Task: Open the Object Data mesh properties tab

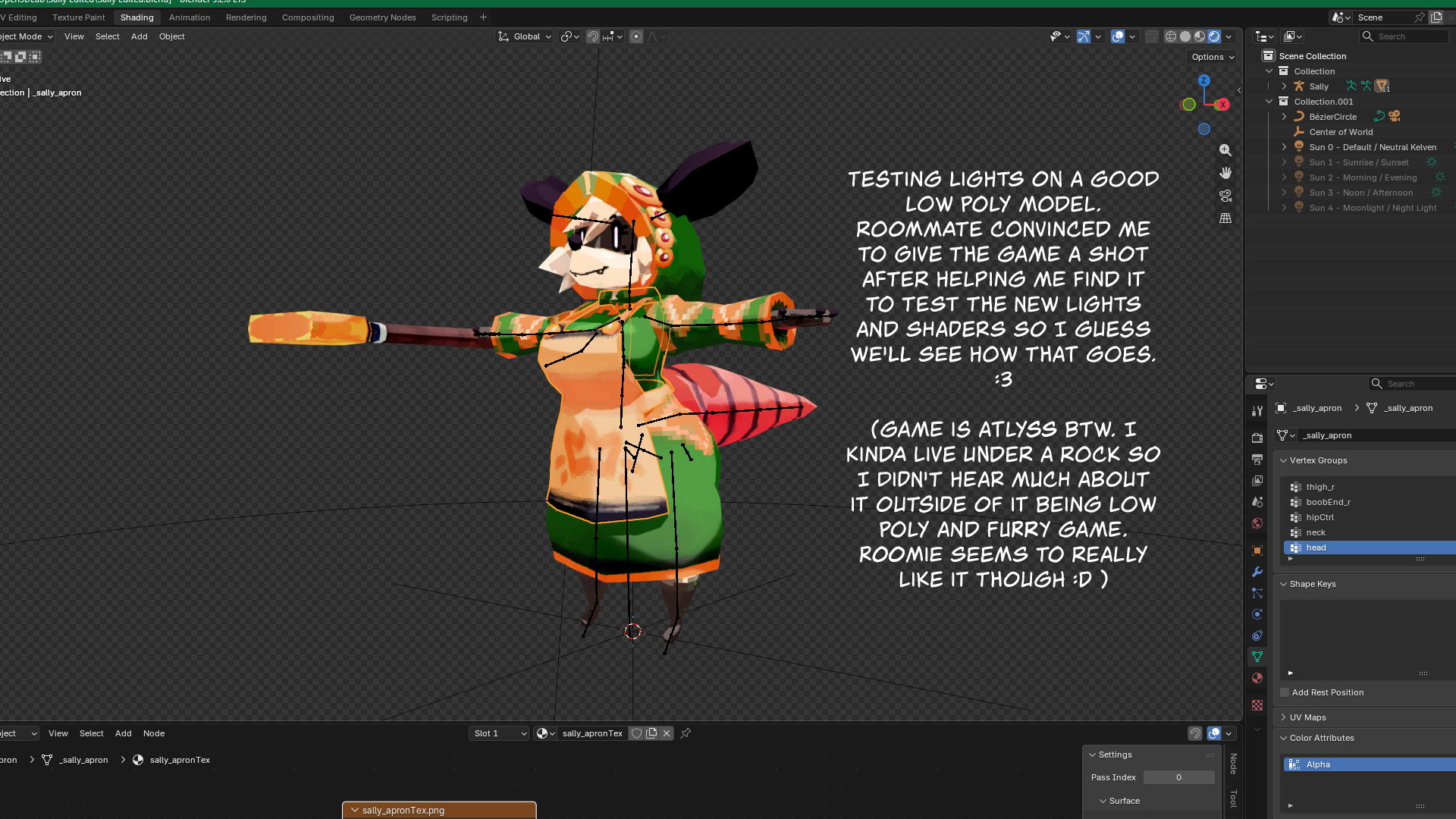Action: coord(1257,657)
